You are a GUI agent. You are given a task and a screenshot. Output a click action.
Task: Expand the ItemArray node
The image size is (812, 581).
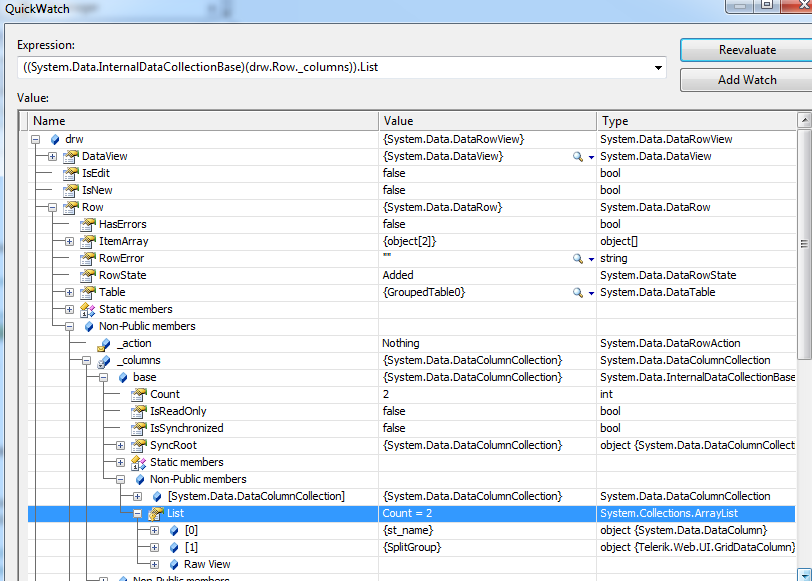[x=69, y=241]
